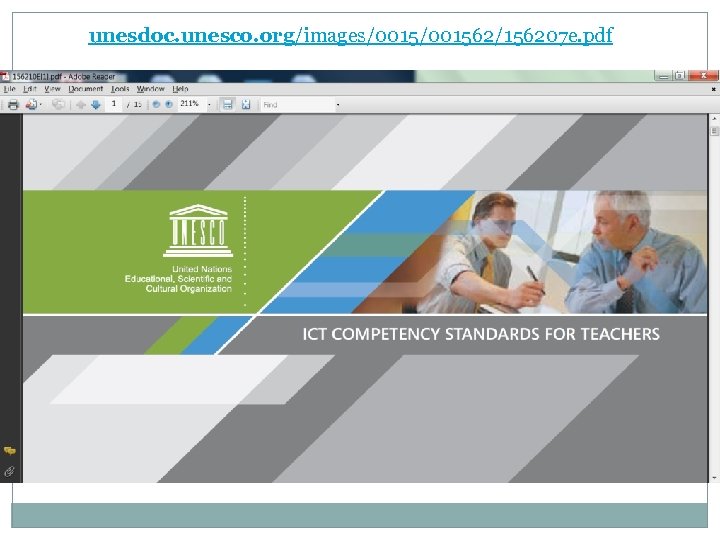
Task: Close the Adobe Reader window with red X
Action: 703,76
